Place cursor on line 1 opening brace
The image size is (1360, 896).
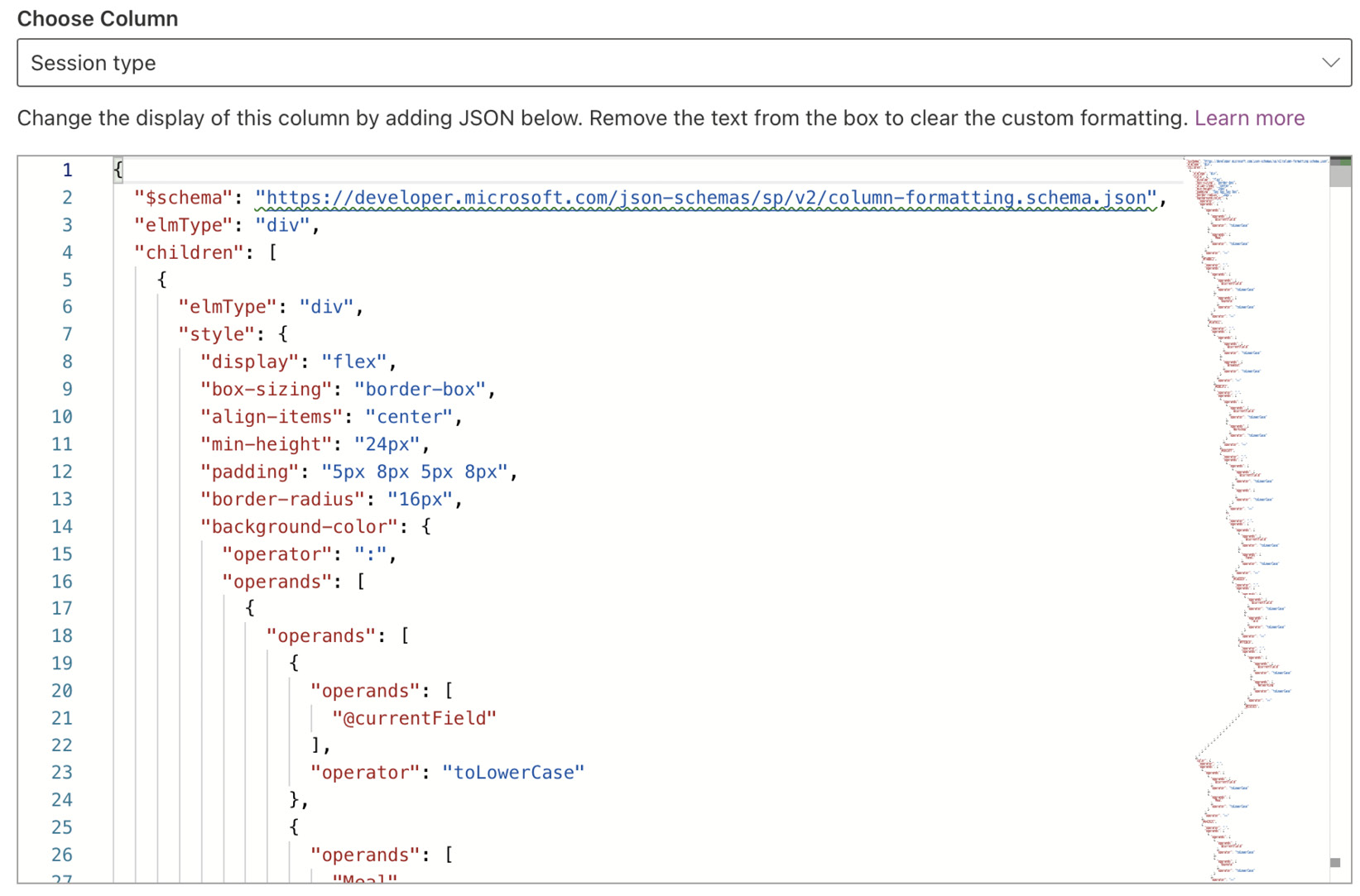(118, 170)
